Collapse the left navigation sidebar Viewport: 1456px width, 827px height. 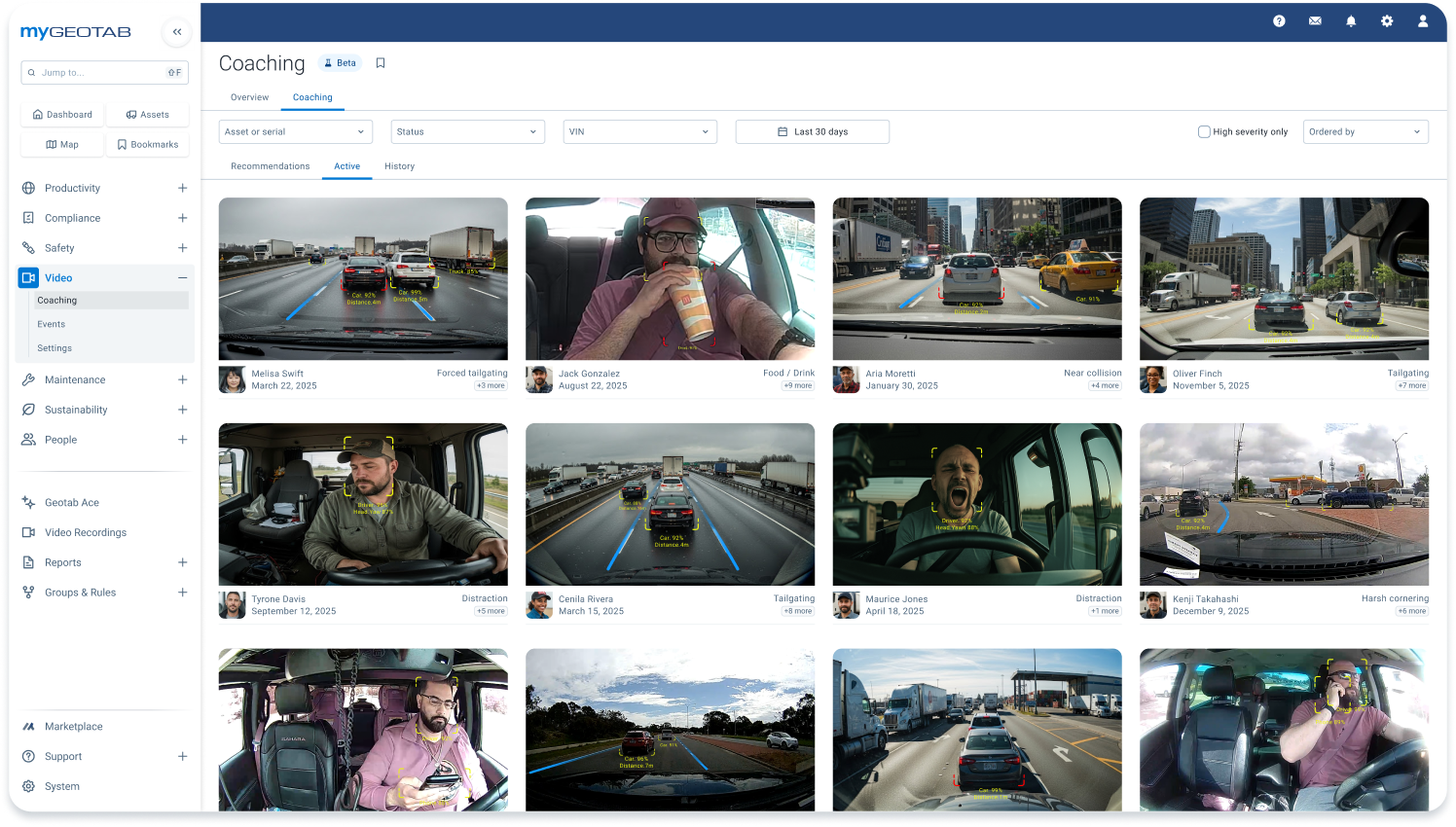[176, 32]
